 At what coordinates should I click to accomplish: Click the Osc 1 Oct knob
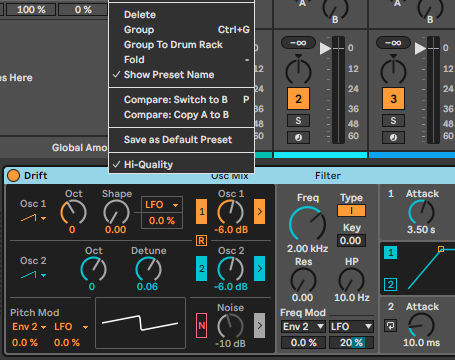73,212
